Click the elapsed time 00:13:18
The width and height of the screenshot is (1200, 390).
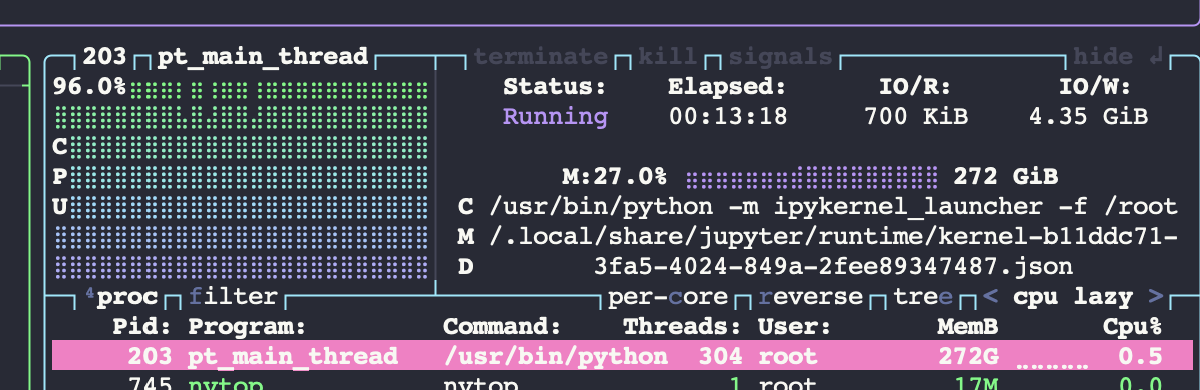coord(728,116)
